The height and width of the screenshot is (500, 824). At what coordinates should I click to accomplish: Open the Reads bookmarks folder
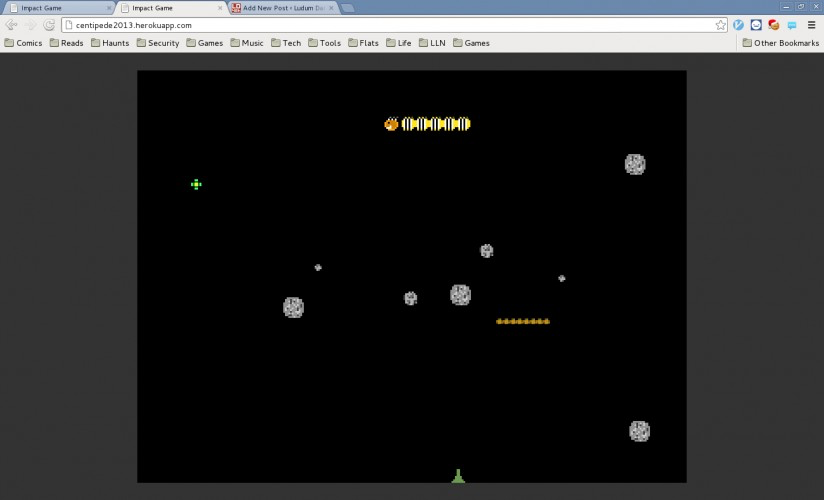point(66,43)
